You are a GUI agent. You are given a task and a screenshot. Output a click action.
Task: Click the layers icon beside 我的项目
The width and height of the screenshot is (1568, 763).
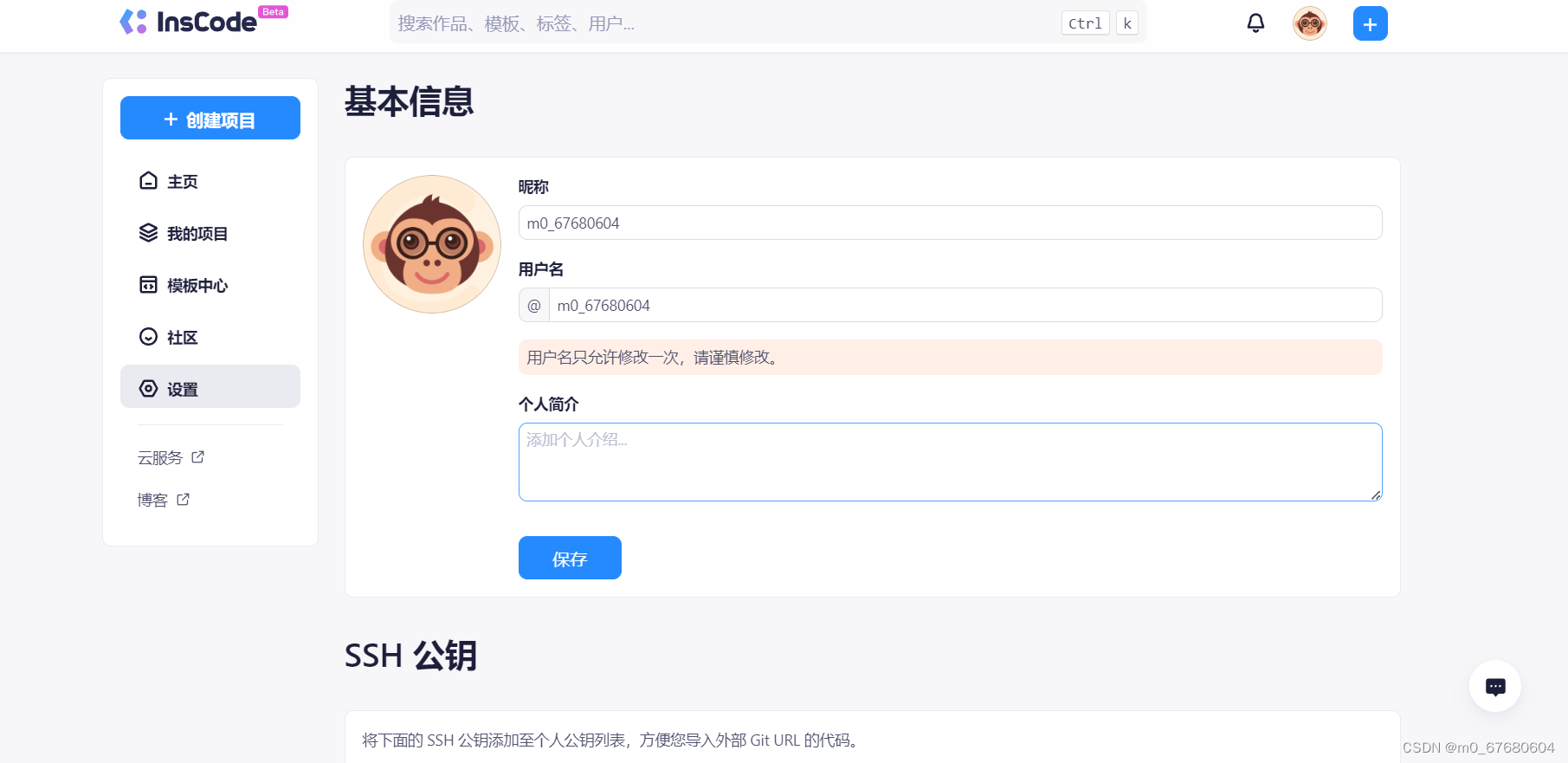coord(149,232)
